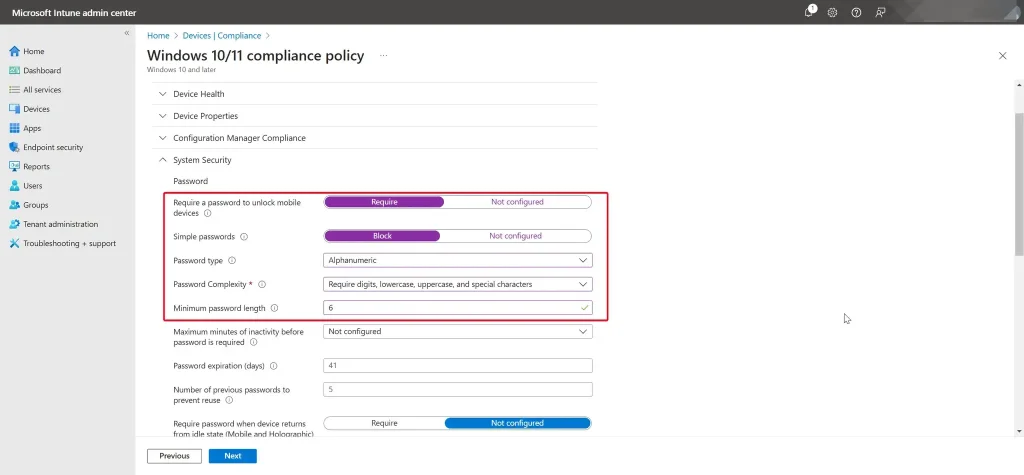The height and width of the screenshot is (475, 1024).
Task: Open the settings gear icon
Action: 832,12
